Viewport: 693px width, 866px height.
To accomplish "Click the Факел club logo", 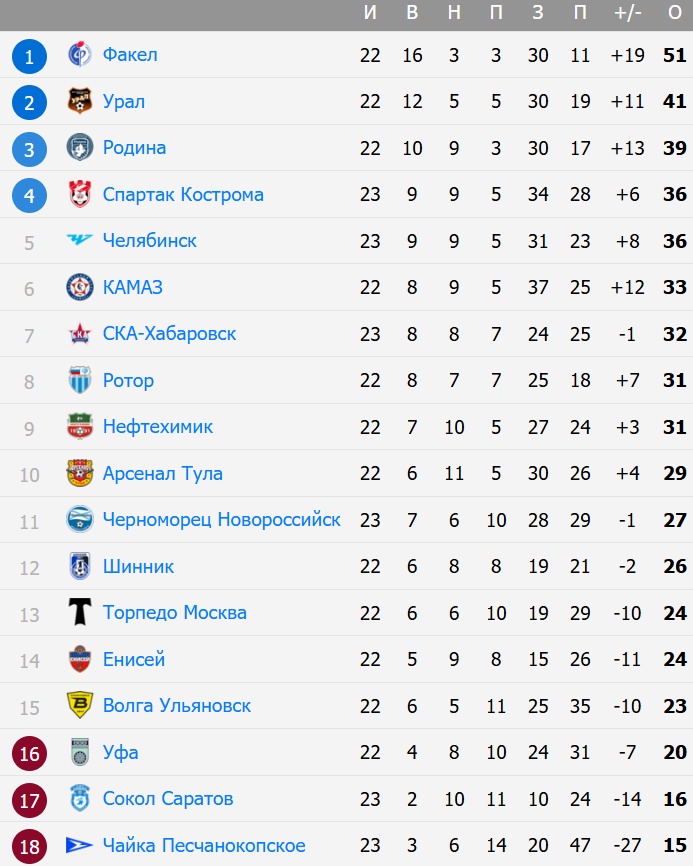I will tap(80, 55).
